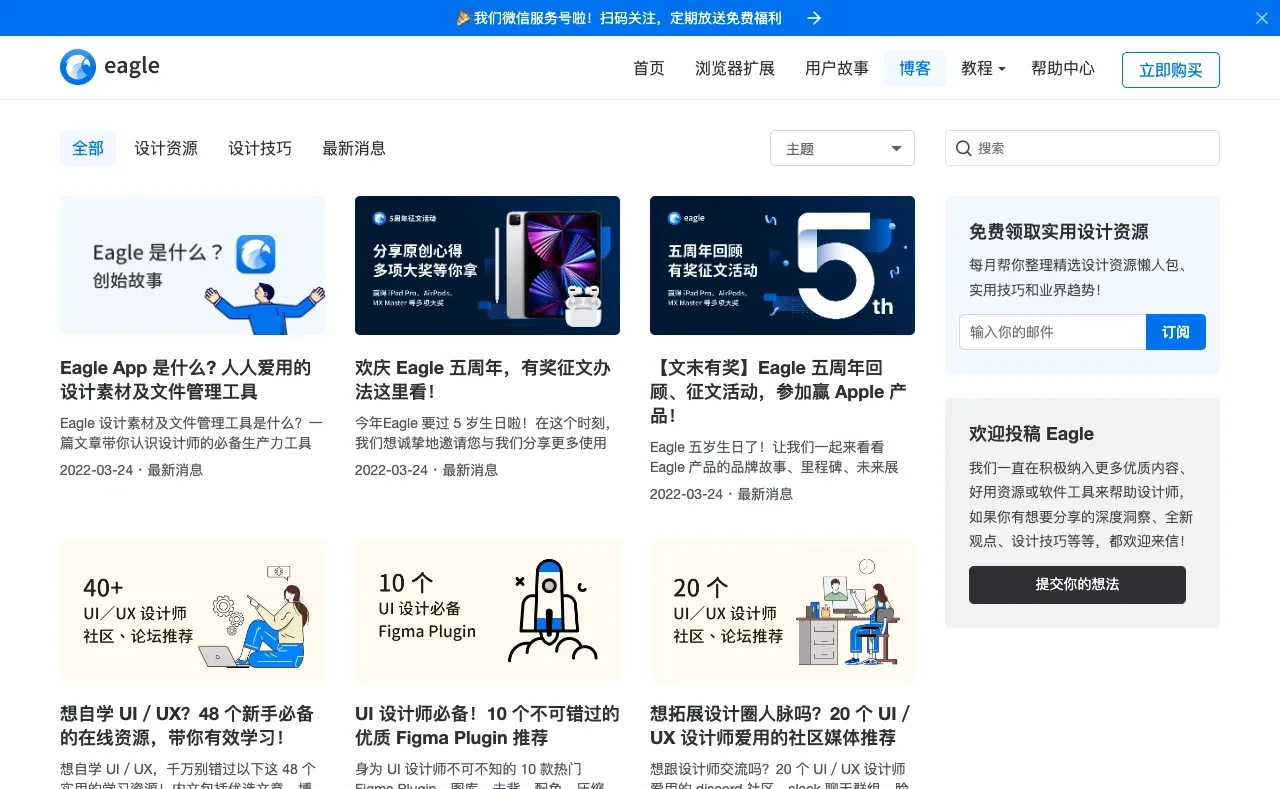Go to 用户故事 page
Image resolution: width=1280 pixels, height=789 pixels.
837,68
